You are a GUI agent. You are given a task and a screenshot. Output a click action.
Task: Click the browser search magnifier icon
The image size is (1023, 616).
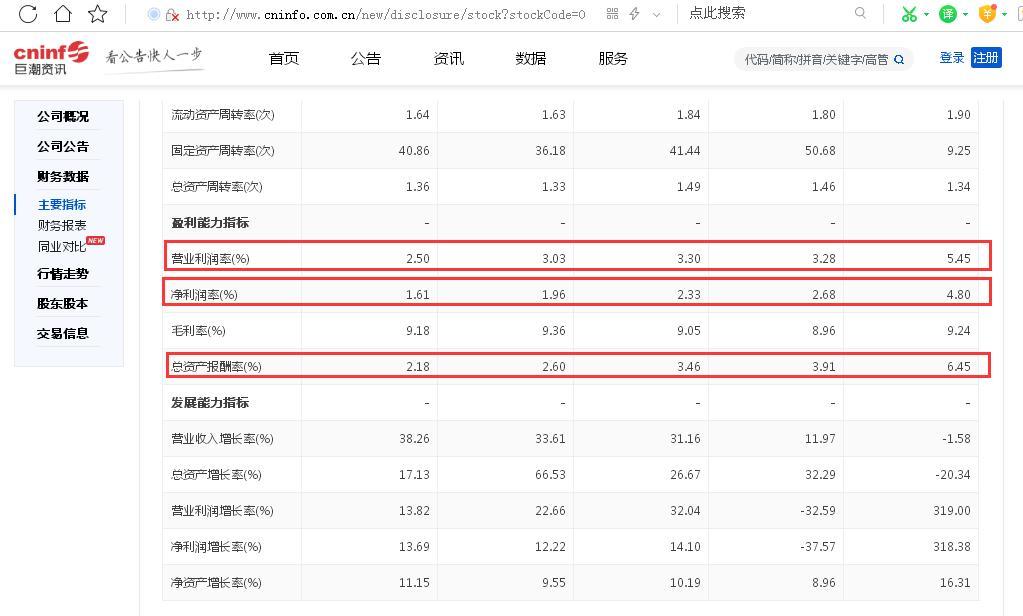pyautogui.click(x=861, y=13)
